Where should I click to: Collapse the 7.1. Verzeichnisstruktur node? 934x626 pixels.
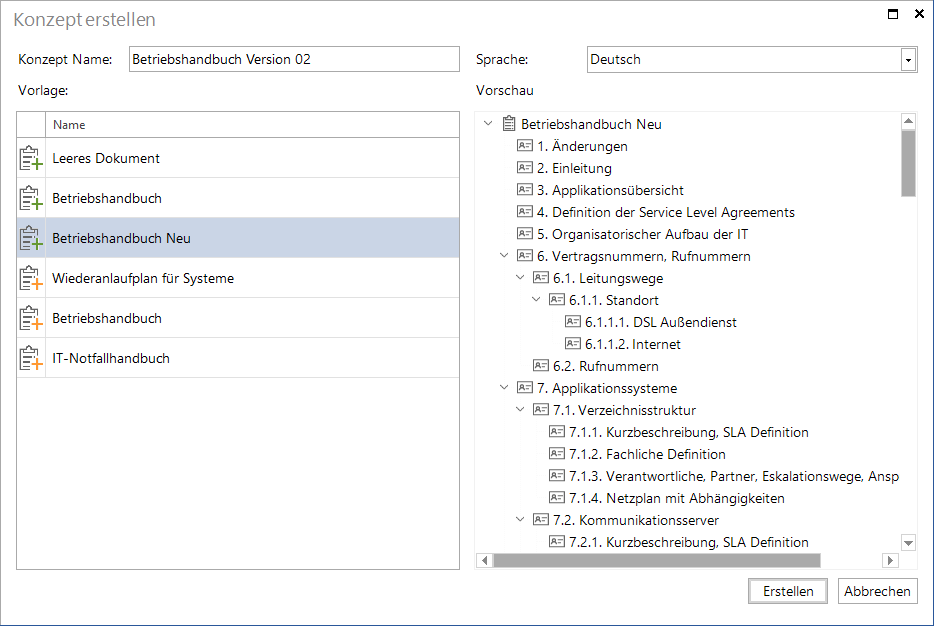(520, 409)
